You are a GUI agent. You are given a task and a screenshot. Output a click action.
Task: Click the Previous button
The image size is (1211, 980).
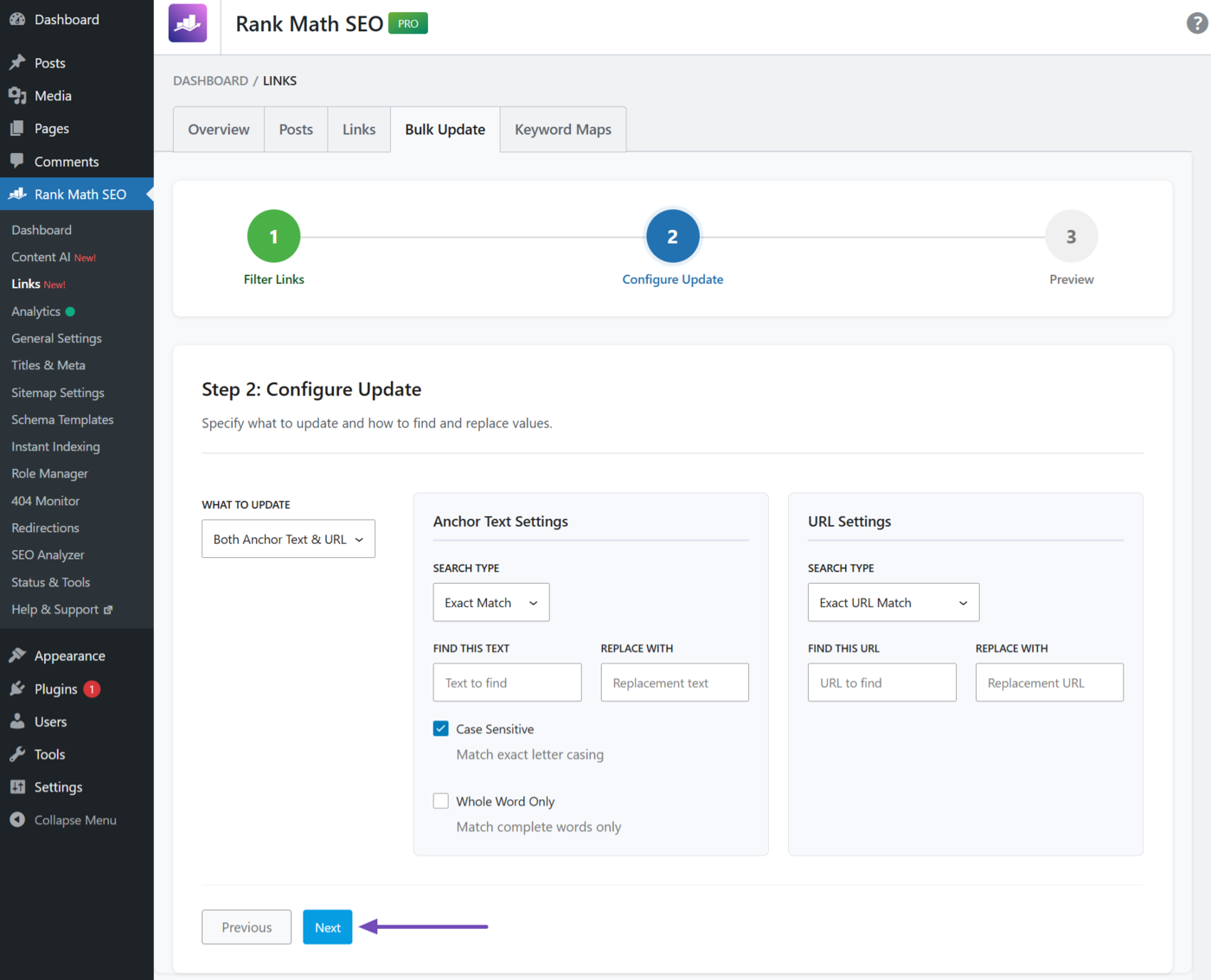(x=247, y=927)
